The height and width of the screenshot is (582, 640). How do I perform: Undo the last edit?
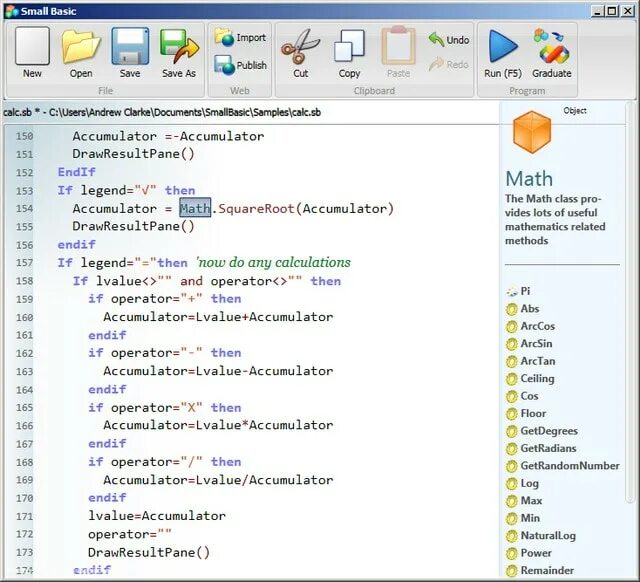coord(449,40)
